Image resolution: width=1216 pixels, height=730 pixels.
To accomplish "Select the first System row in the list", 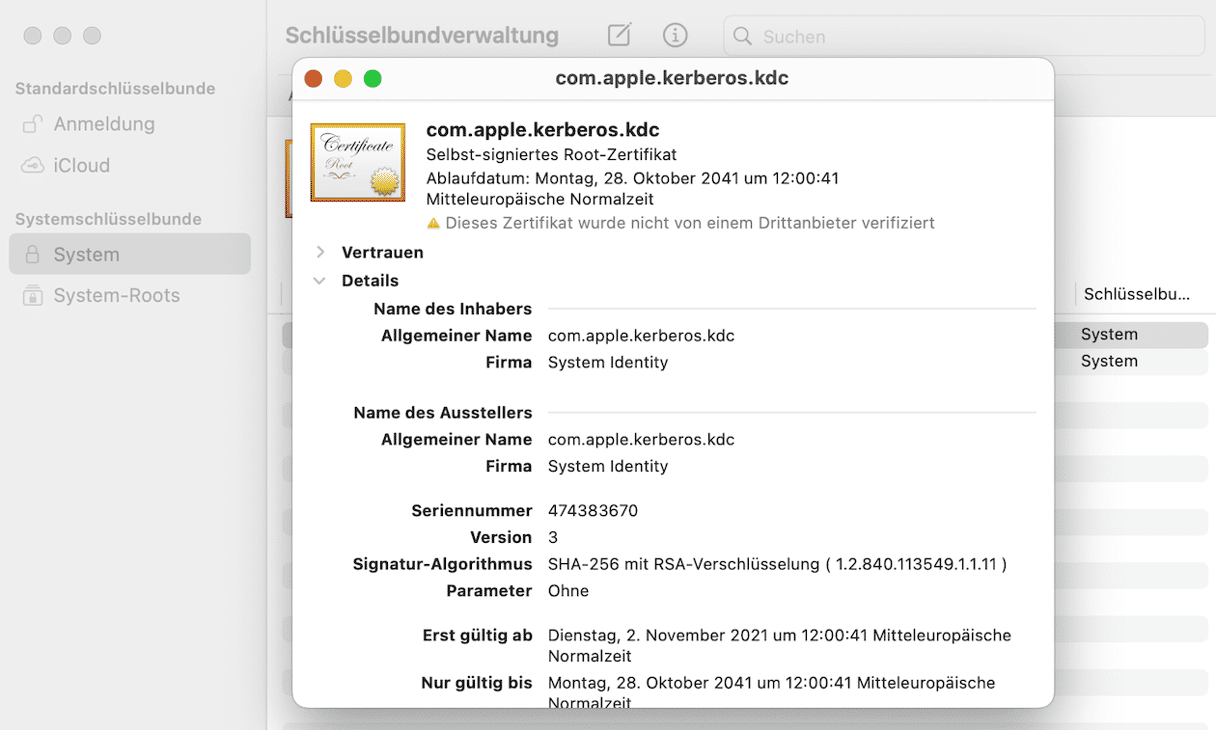I will tap(1109, 334).
